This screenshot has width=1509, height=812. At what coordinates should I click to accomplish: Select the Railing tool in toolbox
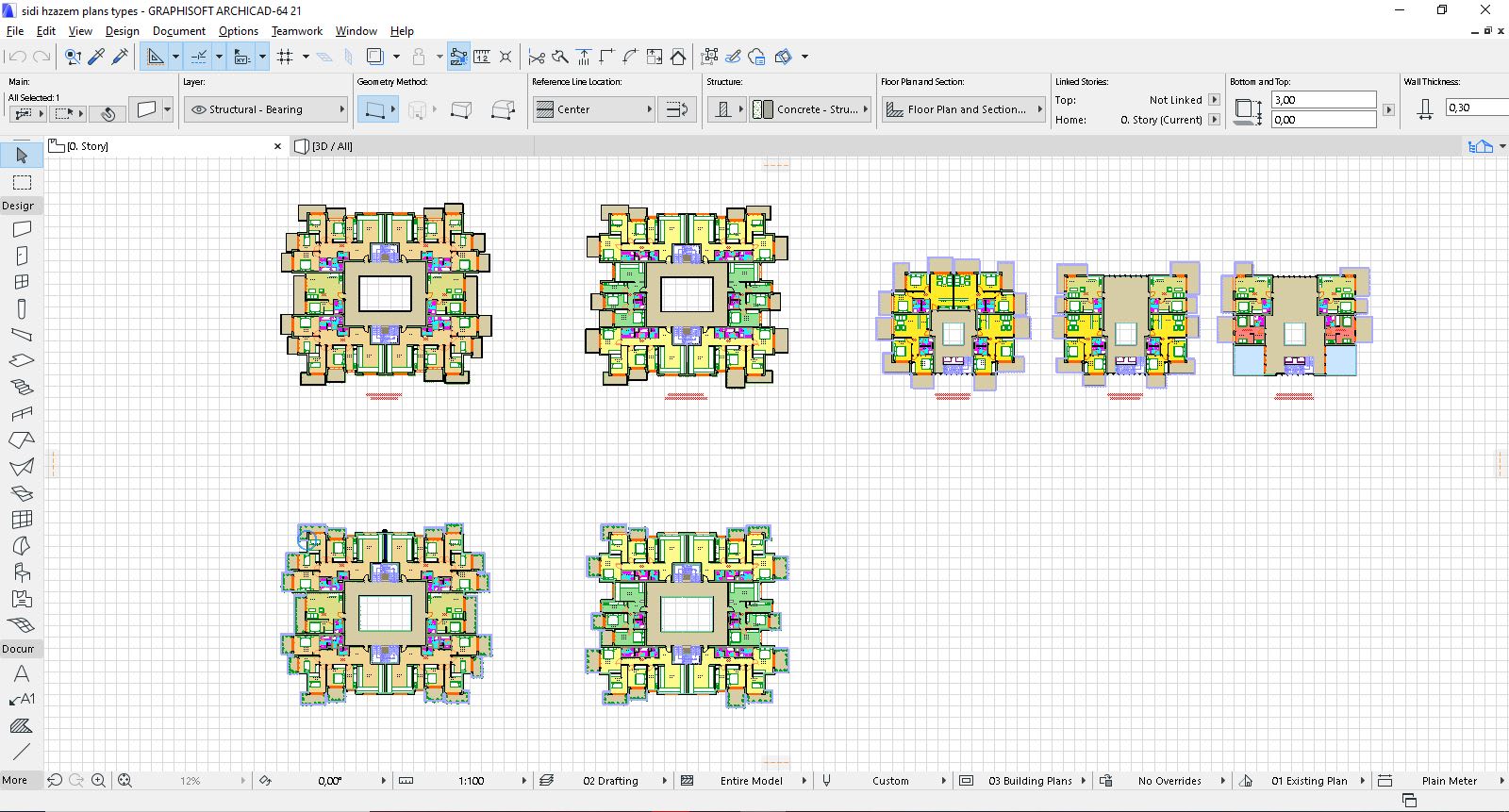(x=22, y=413)
